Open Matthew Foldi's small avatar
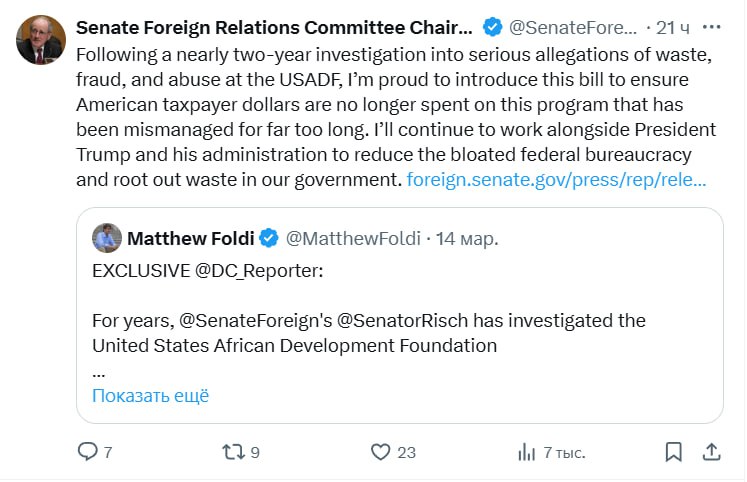The height and width of the screenshot is (482, 747). coord(107,239)
